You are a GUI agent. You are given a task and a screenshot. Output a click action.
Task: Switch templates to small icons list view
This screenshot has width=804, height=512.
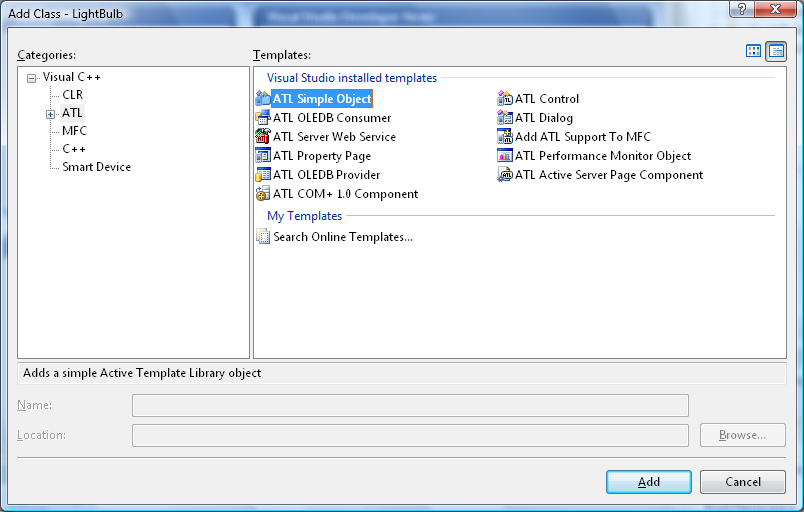point(776,51)
